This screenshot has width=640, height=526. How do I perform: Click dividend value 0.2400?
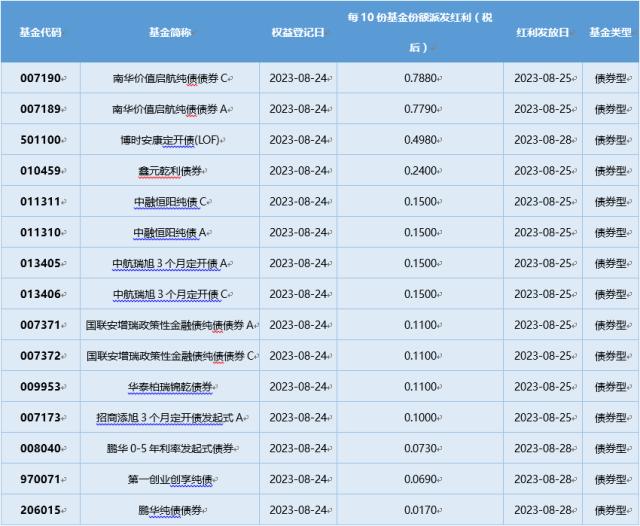[420, 171]
